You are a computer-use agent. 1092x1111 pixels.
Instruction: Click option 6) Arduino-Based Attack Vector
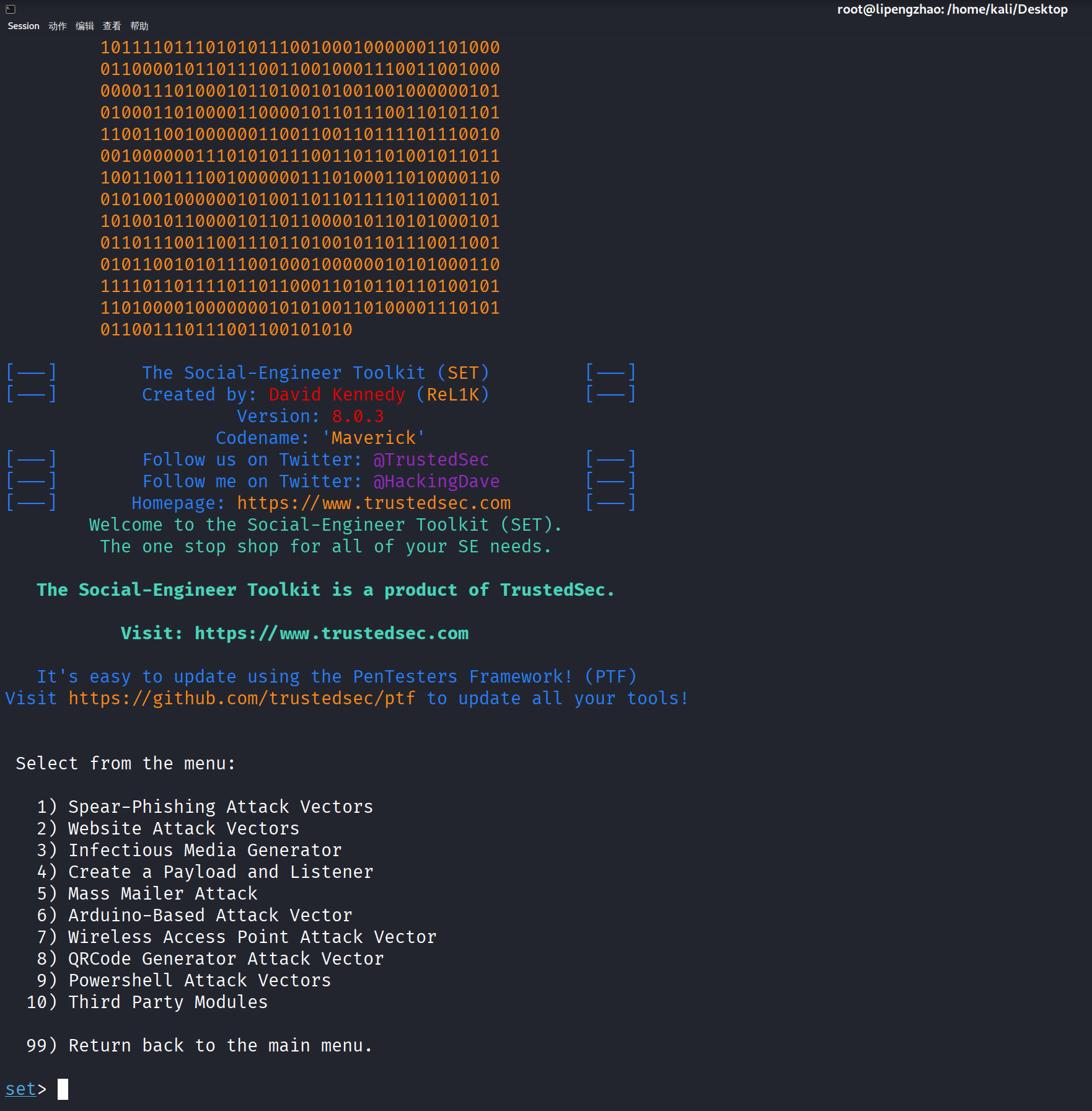click(195, 915)
